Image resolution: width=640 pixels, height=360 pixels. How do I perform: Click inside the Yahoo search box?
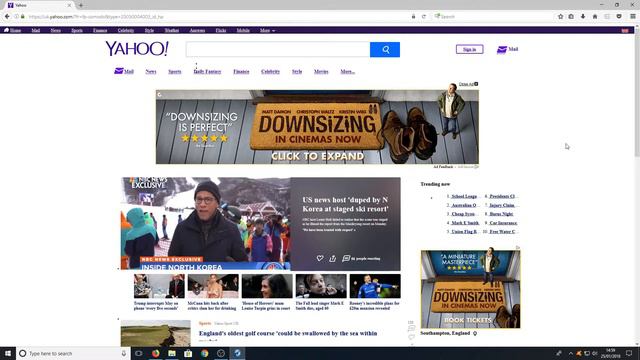coord(278,50)
